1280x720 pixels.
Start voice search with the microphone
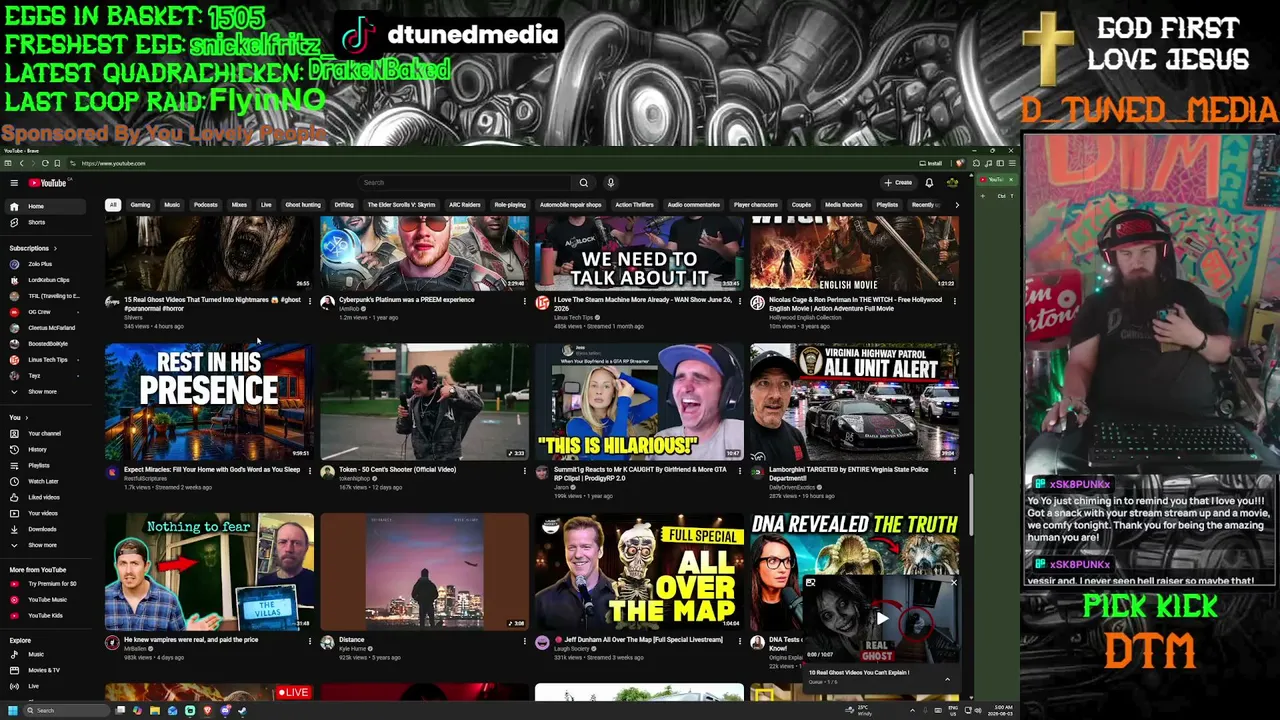point(611,183)
